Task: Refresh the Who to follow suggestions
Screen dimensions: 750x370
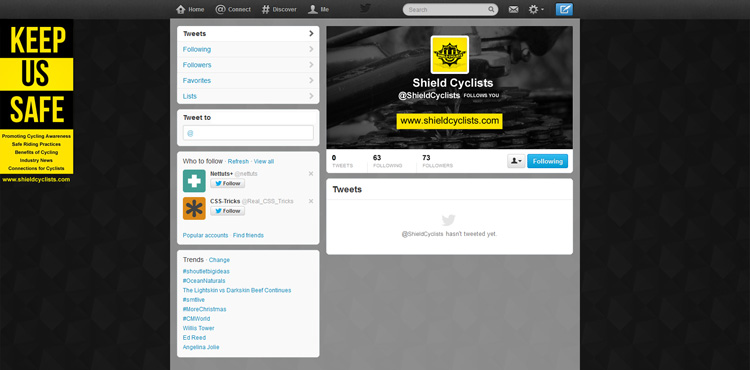Action: pyautogui.click(x=238, y=162)
